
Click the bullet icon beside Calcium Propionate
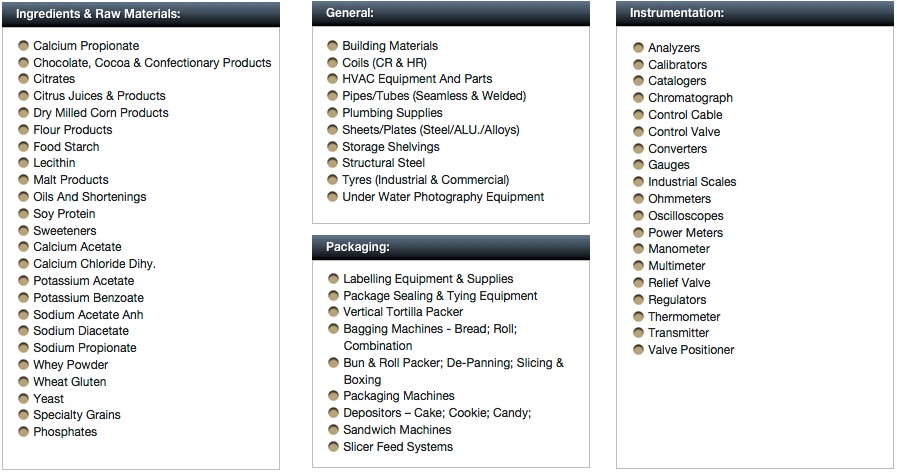(23, 45)
